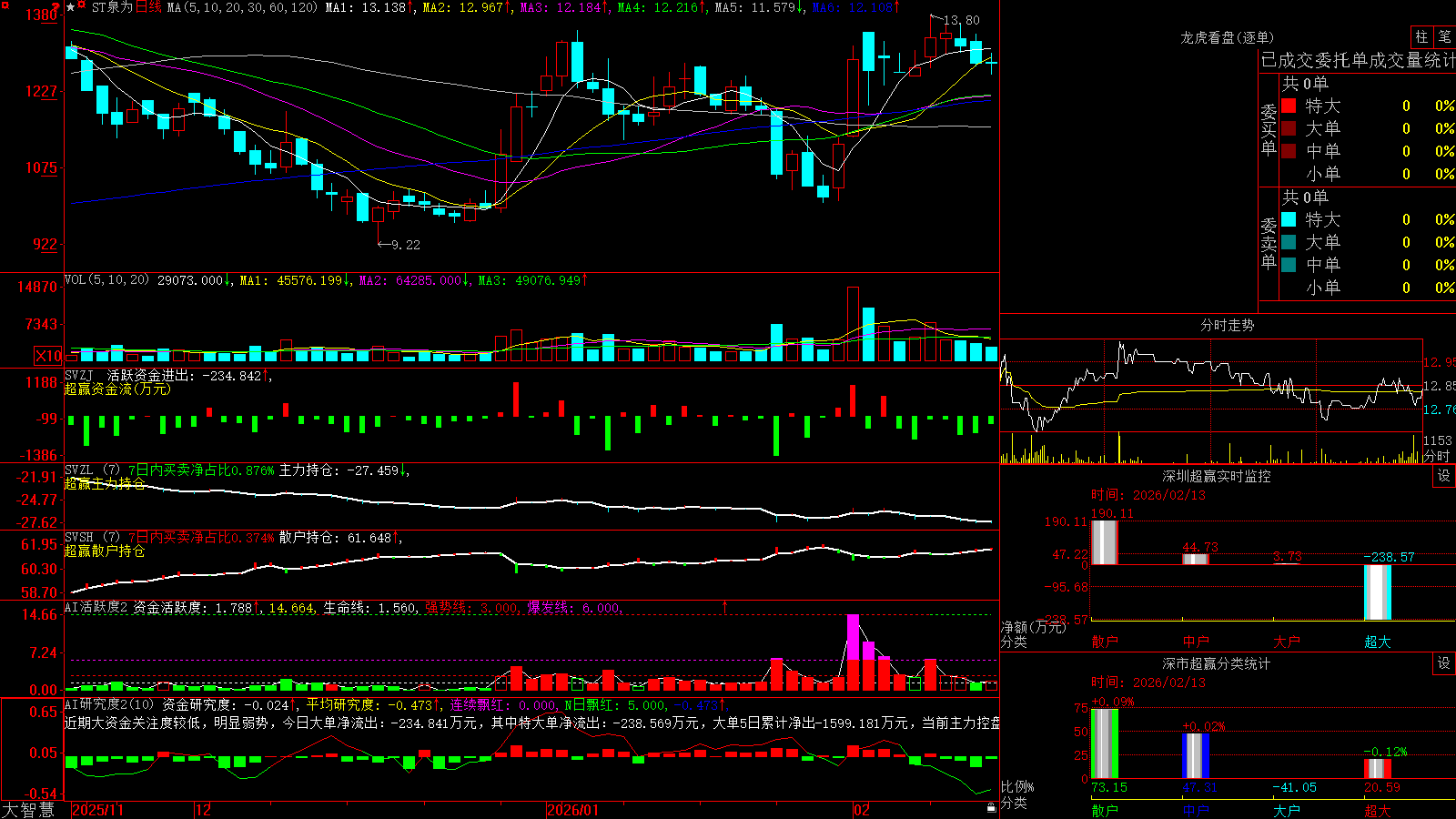Click the dark red 中单 swatch under 委买单
The width and height of the screenshot is (1456, 819).
[1289, 151]
